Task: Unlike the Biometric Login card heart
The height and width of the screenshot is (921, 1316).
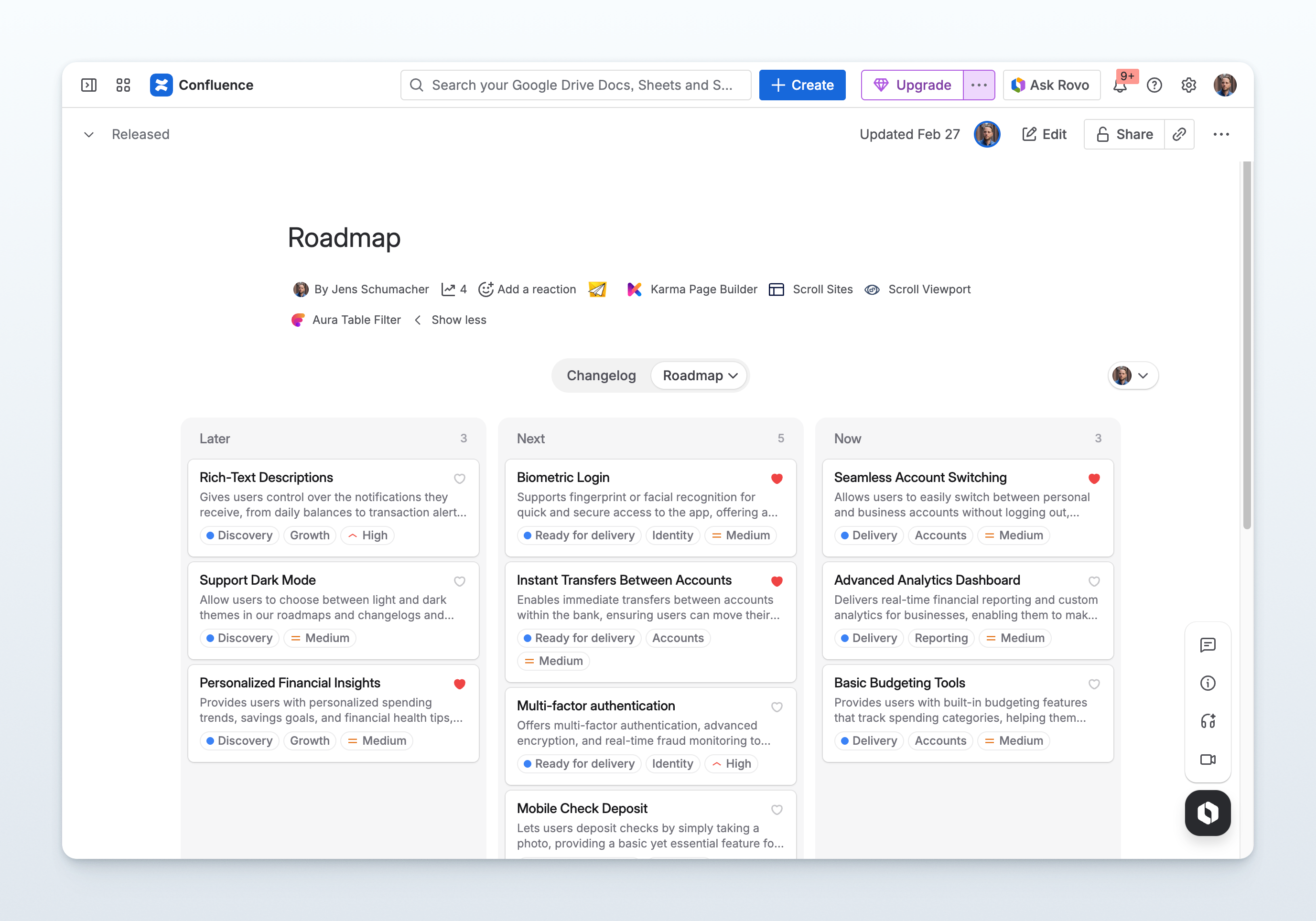Action: (x=777, y=478)
